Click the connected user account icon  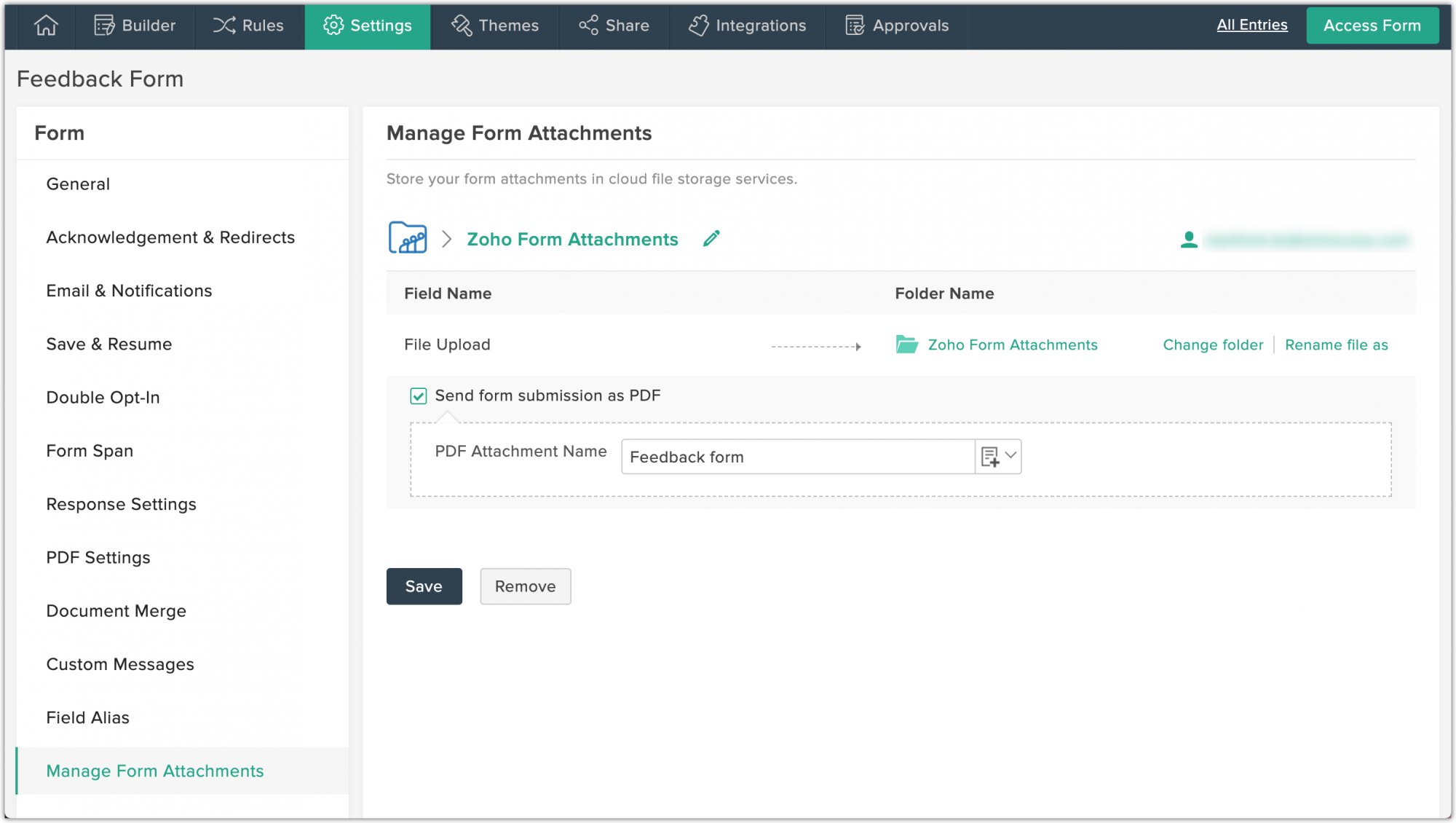pos(1189,239)
